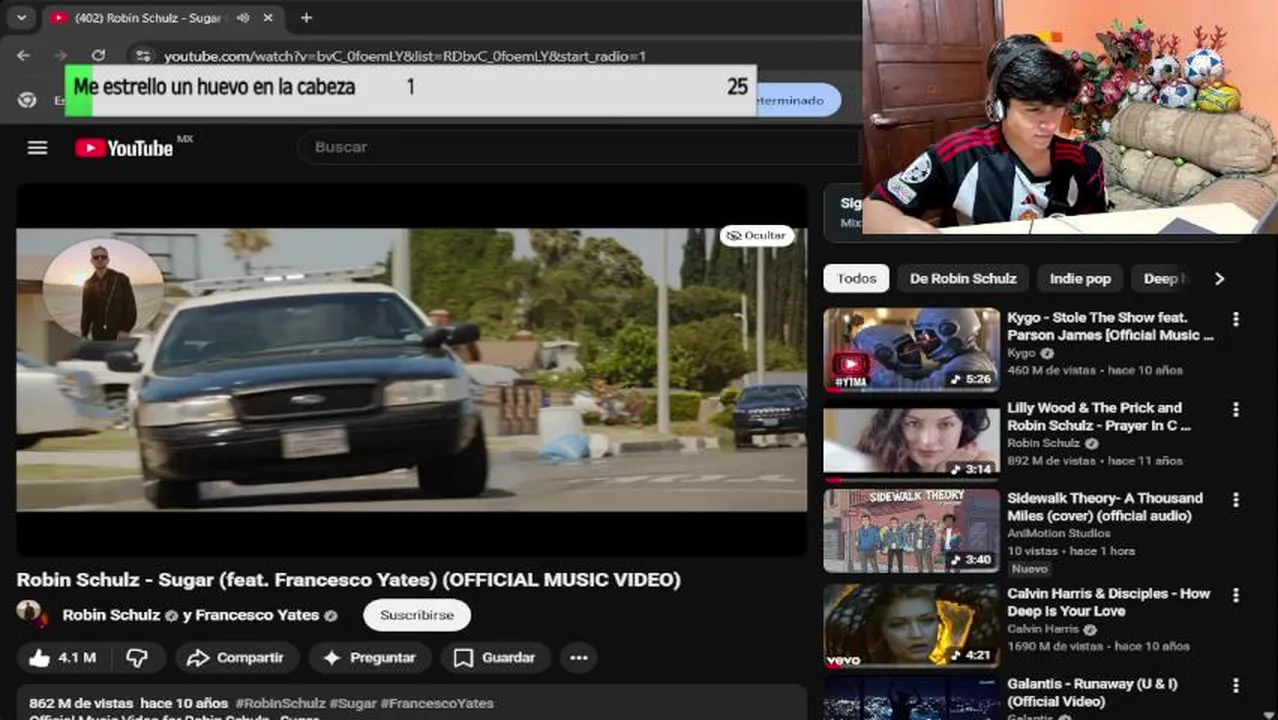The height and width of the screenshot is (720, 1278).
Task: Open a new browser tab with plus
Action: pyautogui.click(x=306, y=18)
